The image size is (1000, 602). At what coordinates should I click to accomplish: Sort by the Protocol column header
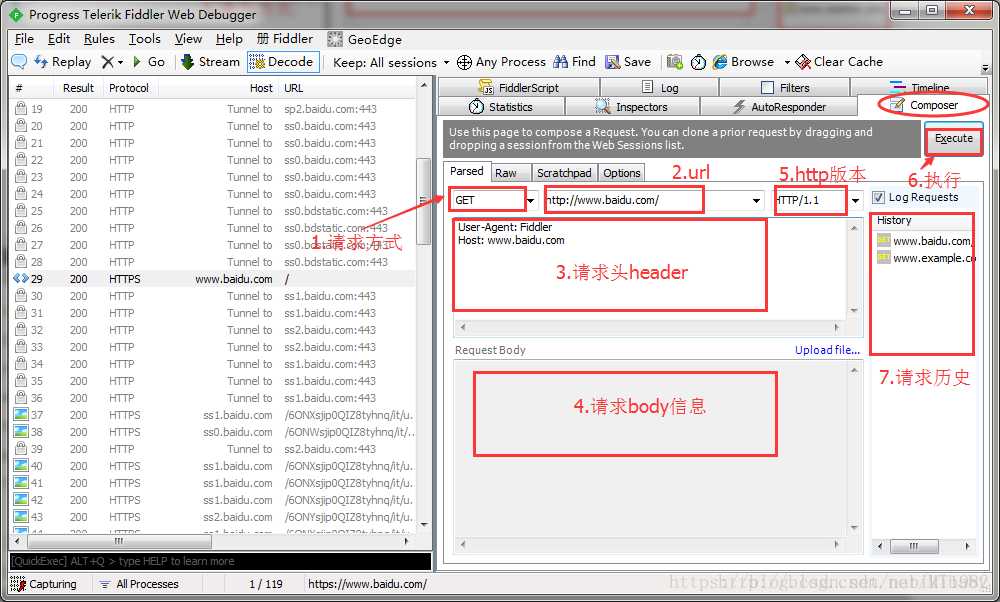point(129,88)
